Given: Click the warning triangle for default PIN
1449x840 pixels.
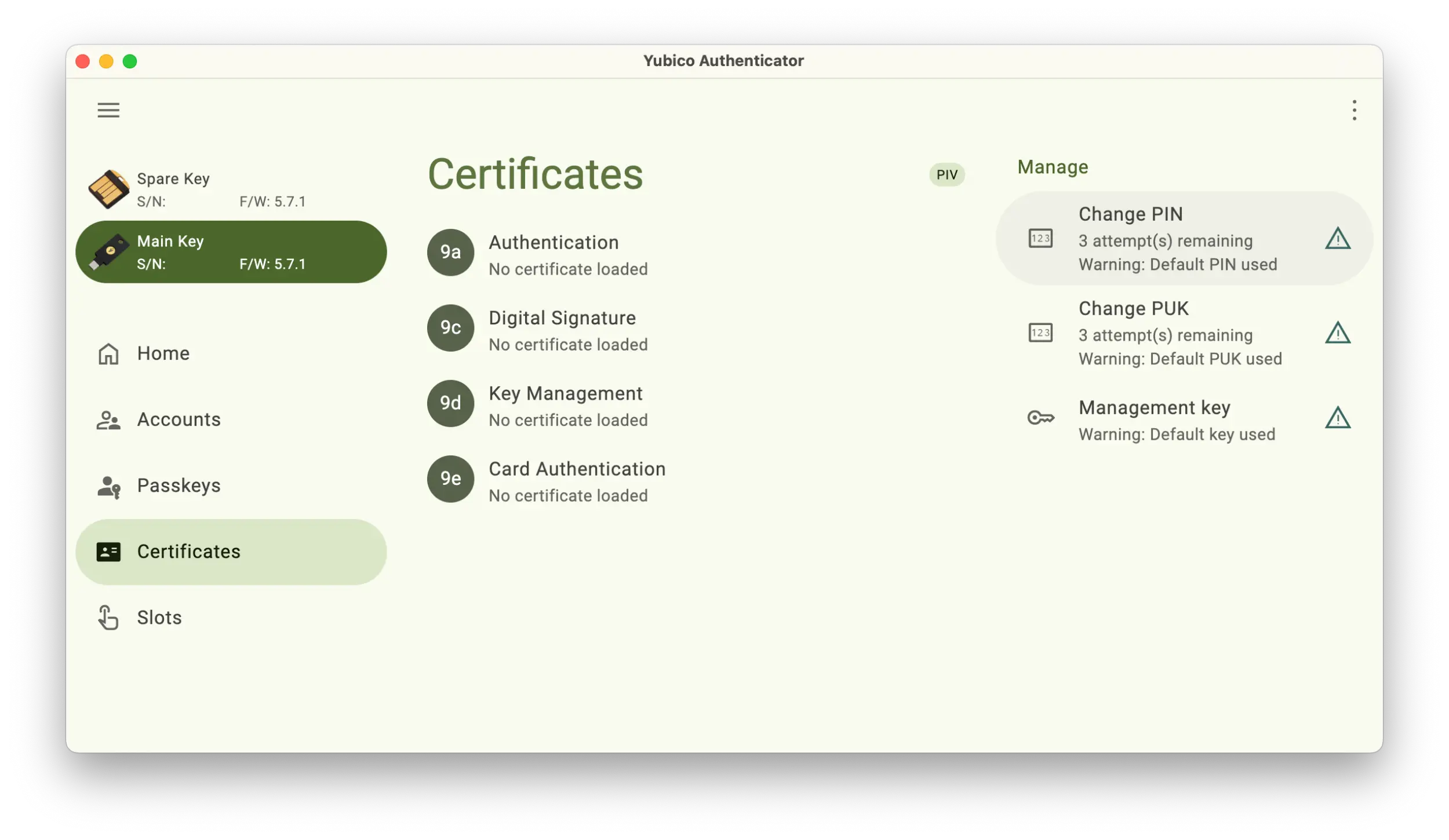Looking at the screenshot, I should tap(1338, 239).
